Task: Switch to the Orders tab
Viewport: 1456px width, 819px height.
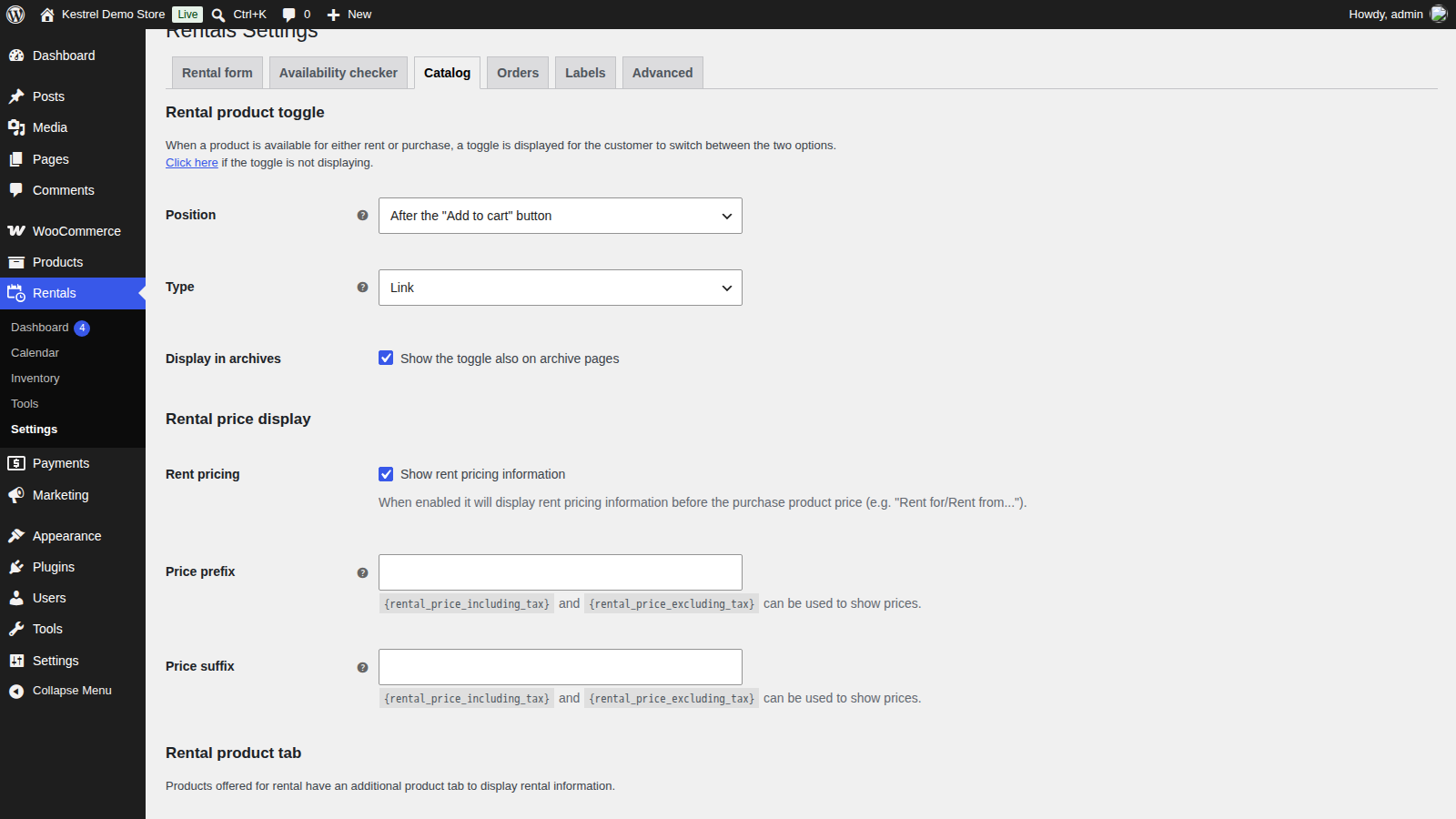Action: click(x=518, y=73)
